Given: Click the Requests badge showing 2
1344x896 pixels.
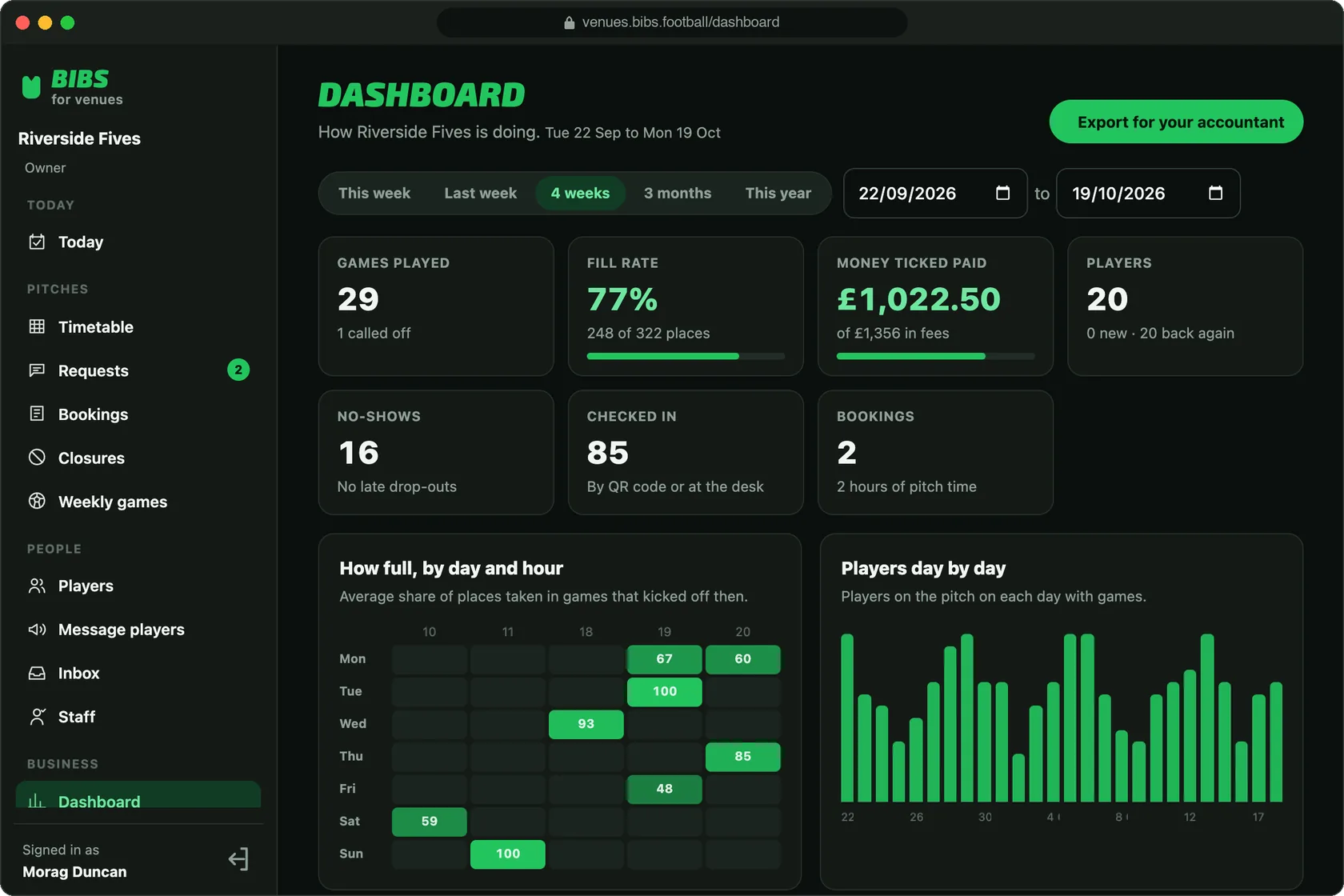Looking at the screenshot, I should [x=238, y=370].
